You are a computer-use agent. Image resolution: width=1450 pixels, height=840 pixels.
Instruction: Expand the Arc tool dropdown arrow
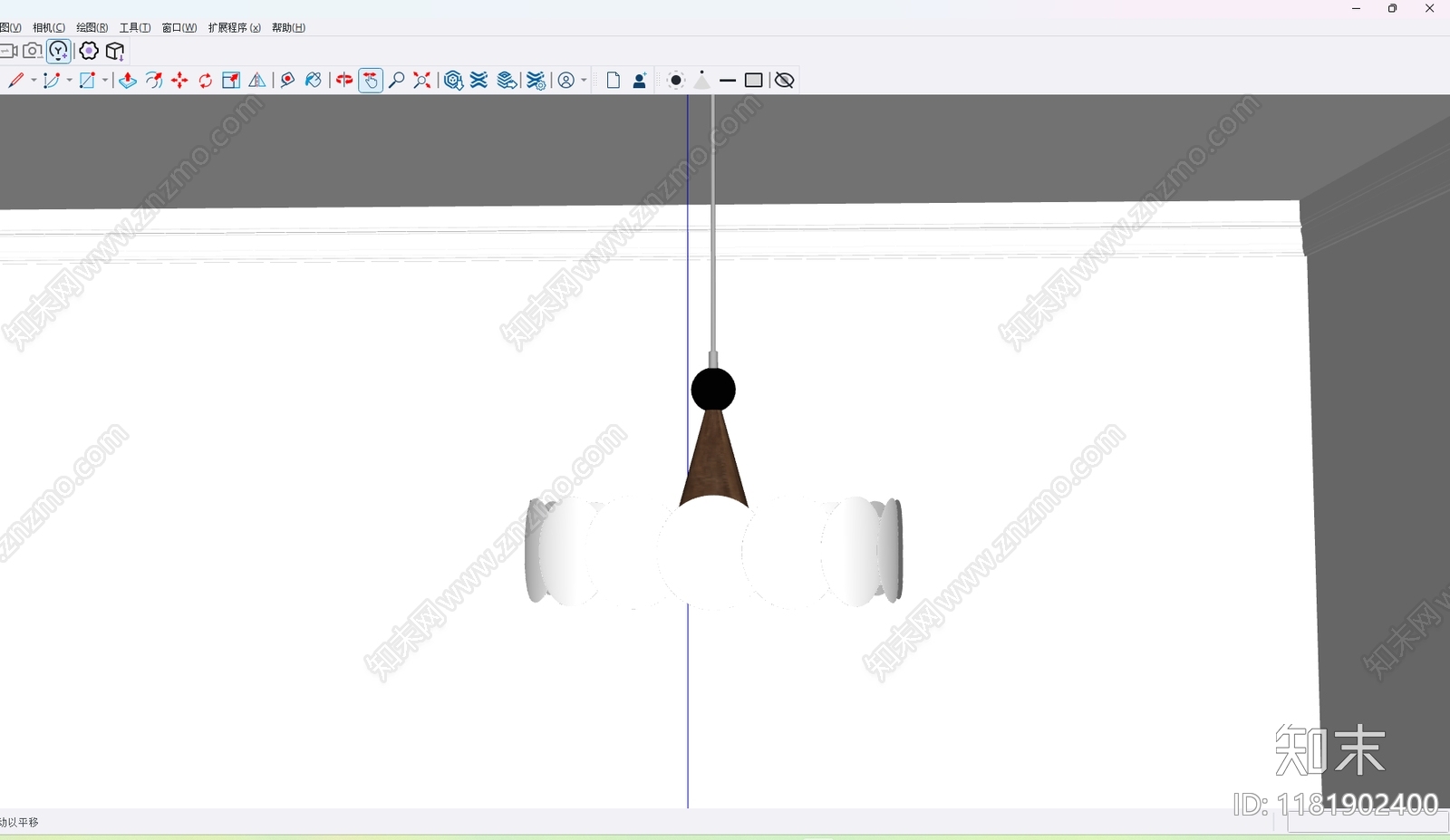pyautogui.click(x=69, y=81)
